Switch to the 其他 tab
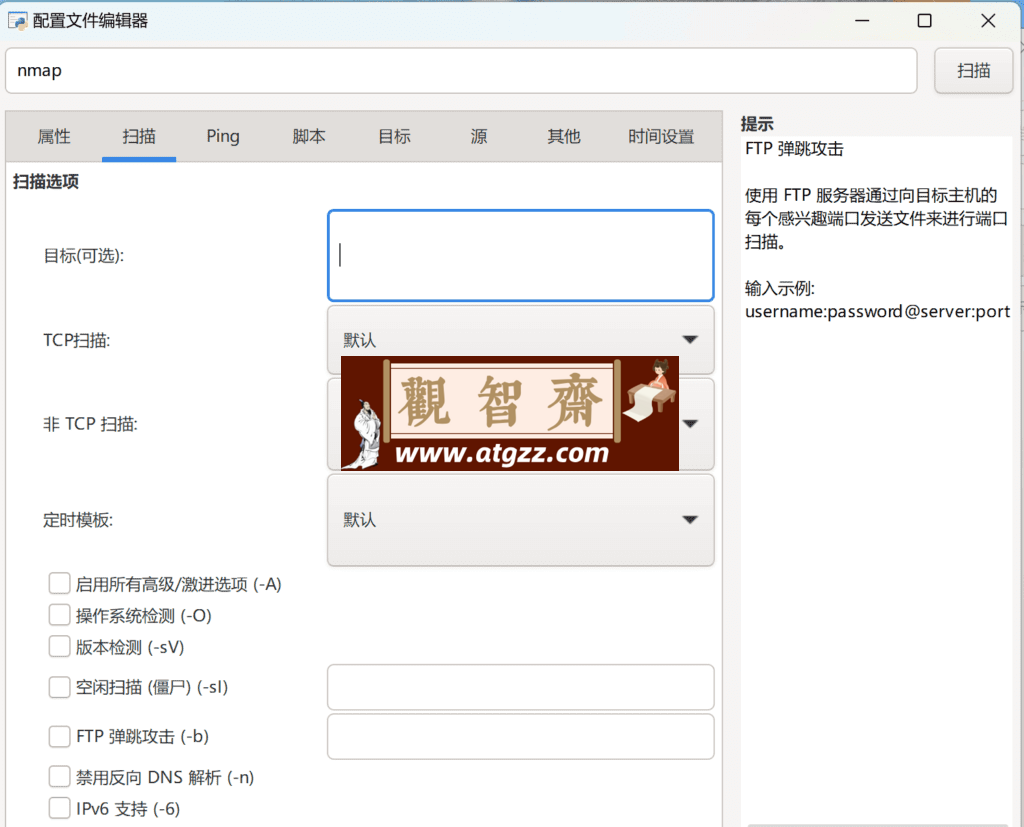The height and width of the screenshot is (827, 1024). (564, 137)
